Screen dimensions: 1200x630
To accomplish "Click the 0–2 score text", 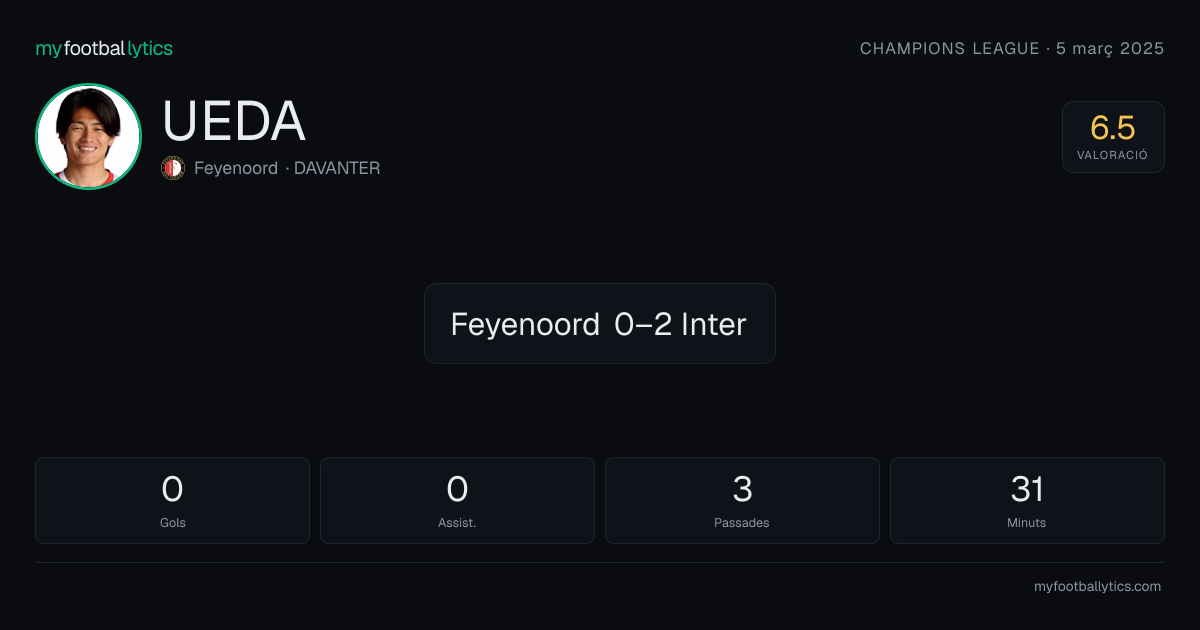I will (643, 324).
